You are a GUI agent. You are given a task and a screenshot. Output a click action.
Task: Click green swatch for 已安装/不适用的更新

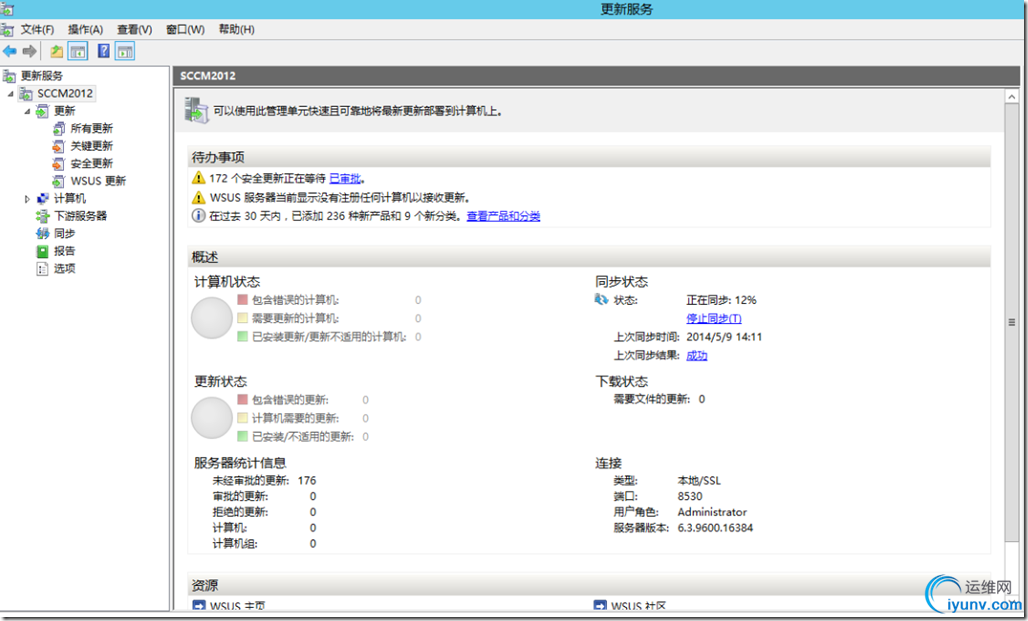(243, 436)
